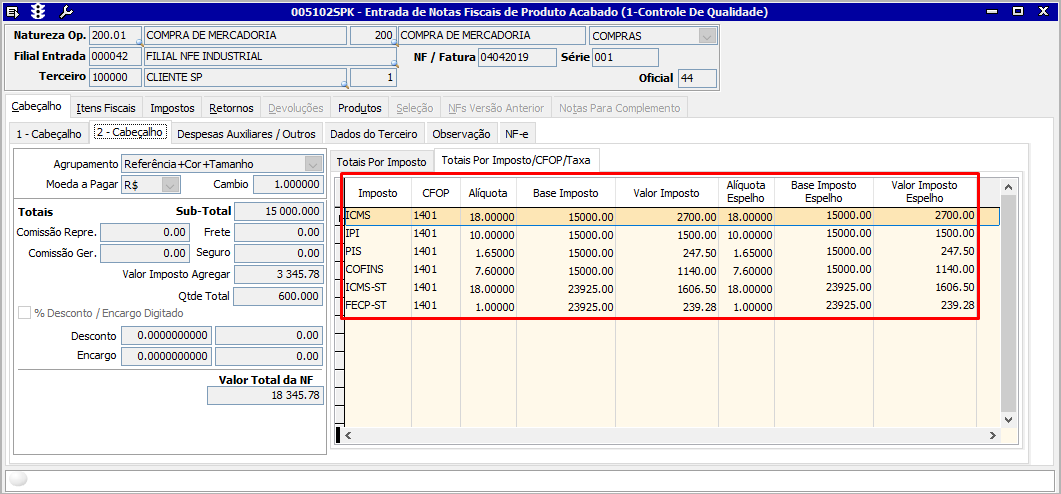Click the Desconto percentage field

pyautogui.click(x=166, y=336)
